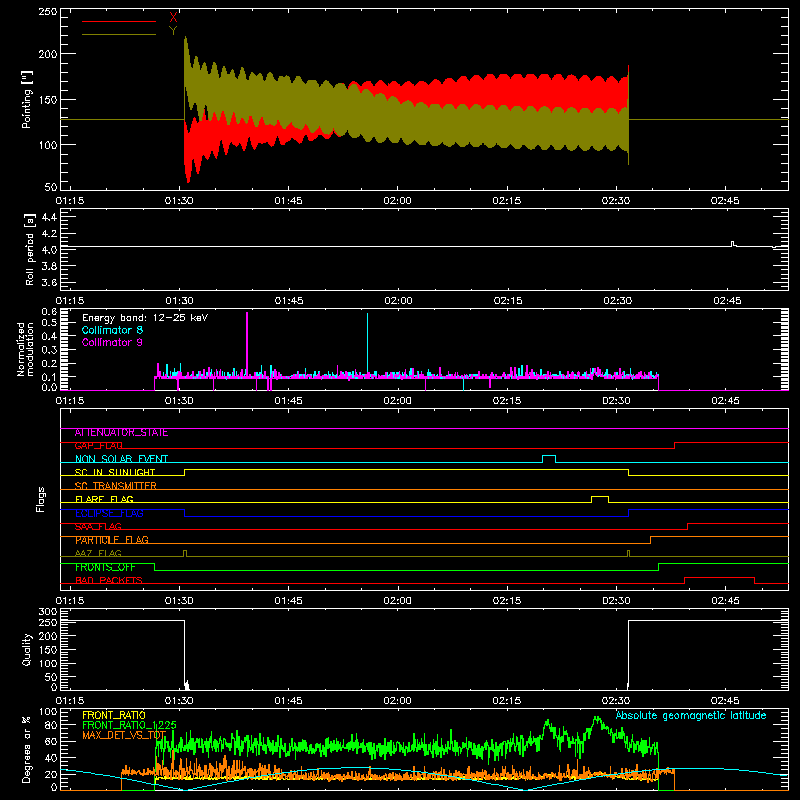This screenshot has height=800, width=800.
Task: Click the BAD_PACKETS flag label
Action: 109,581
